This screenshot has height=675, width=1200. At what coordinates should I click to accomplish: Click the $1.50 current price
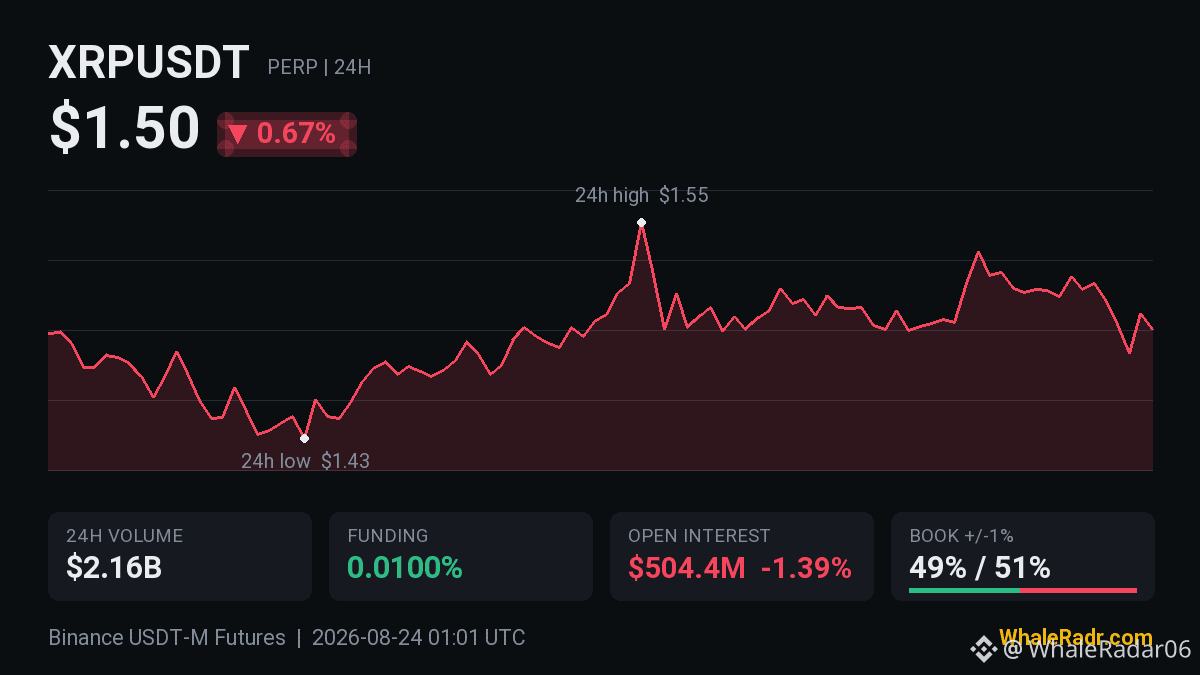pos(125,129)
